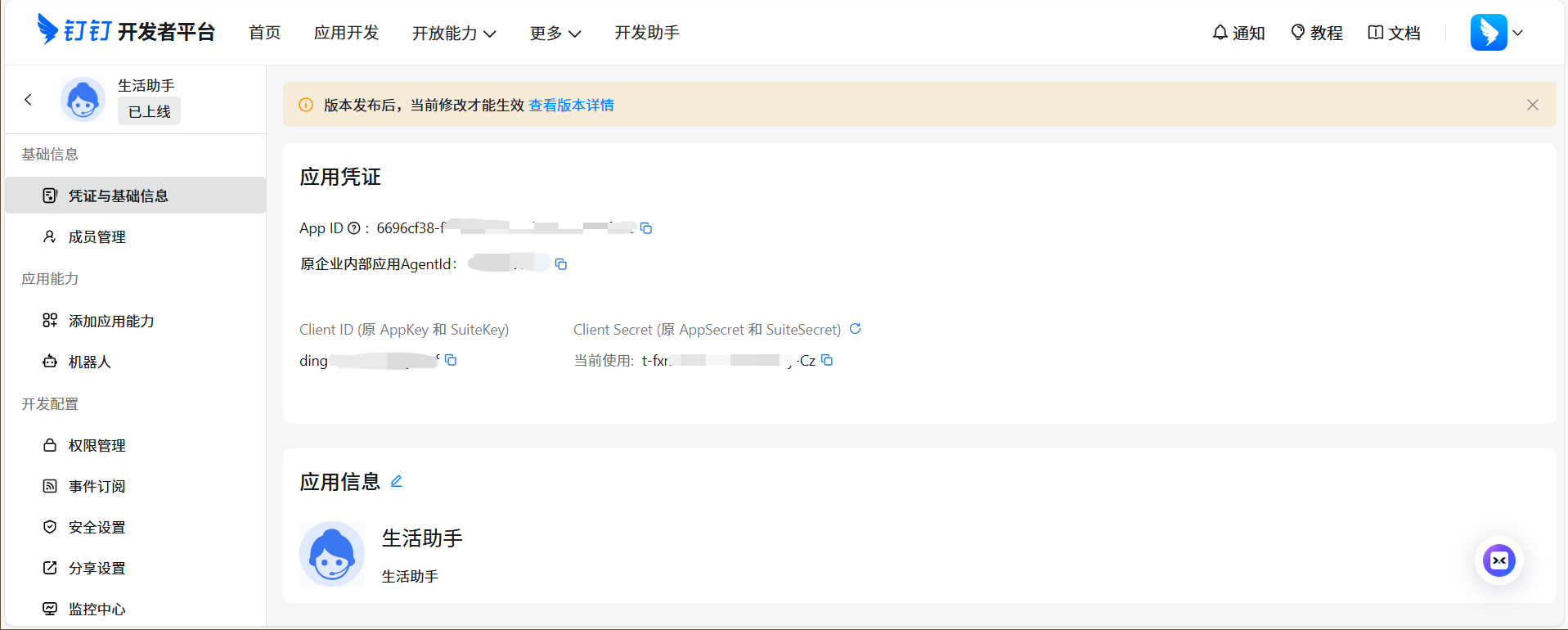Select 权限管理 in the sidebar

pyautogui.click(x=97, y=445)
